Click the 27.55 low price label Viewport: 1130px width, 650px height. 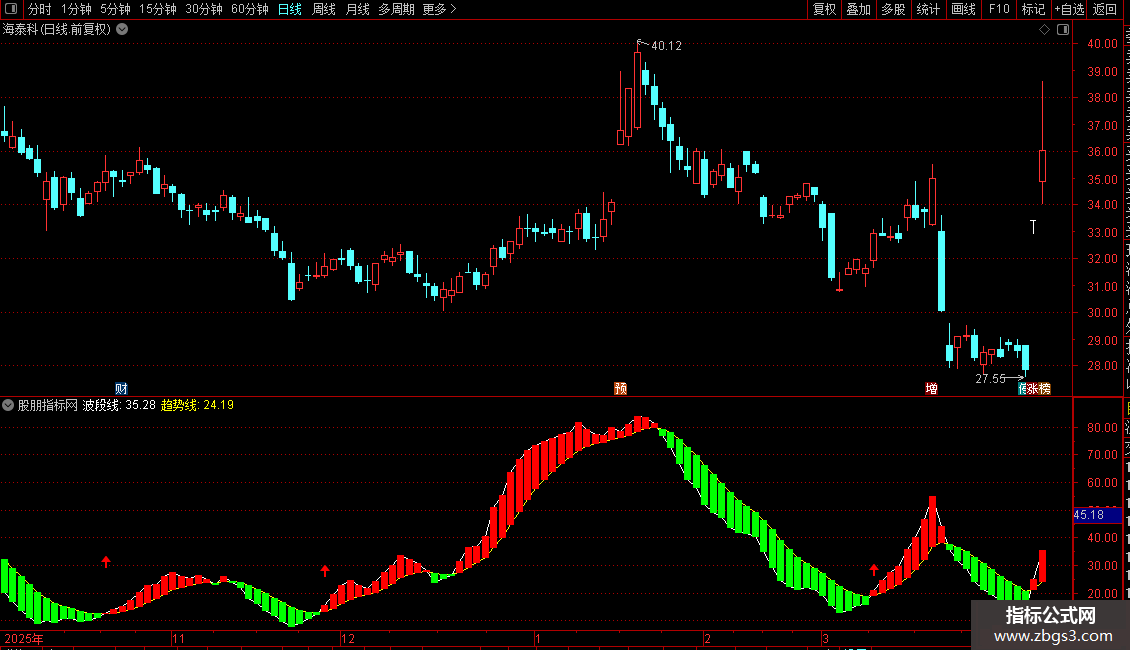pos(990,378)
